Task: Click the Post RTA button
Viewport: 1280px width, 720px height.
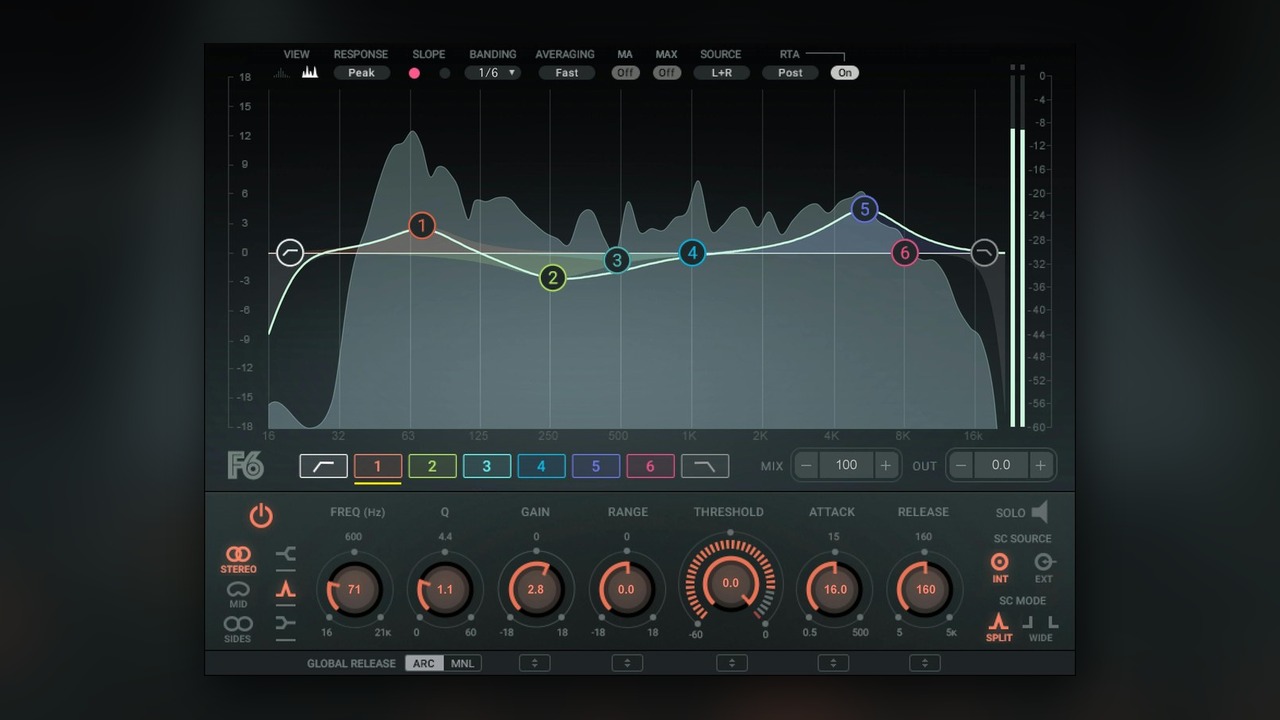Action: click(790, 73)
